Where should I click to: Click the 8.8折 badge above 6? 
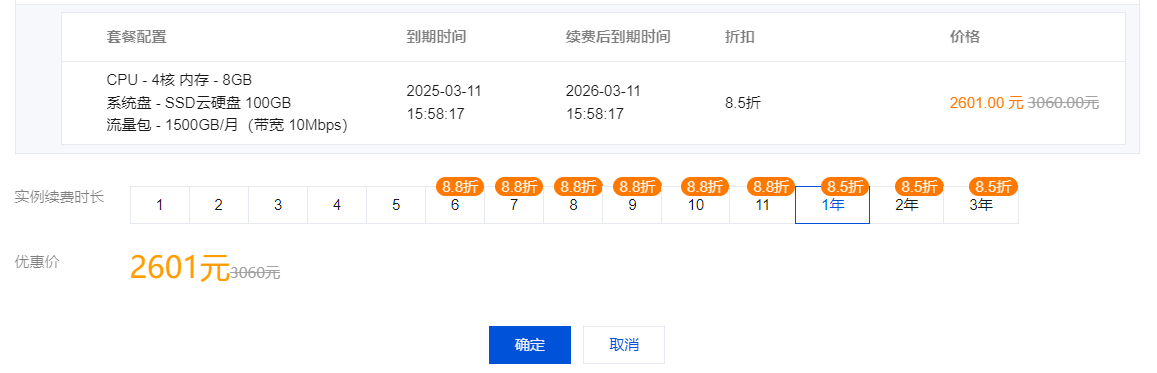(x=460, y=186)
